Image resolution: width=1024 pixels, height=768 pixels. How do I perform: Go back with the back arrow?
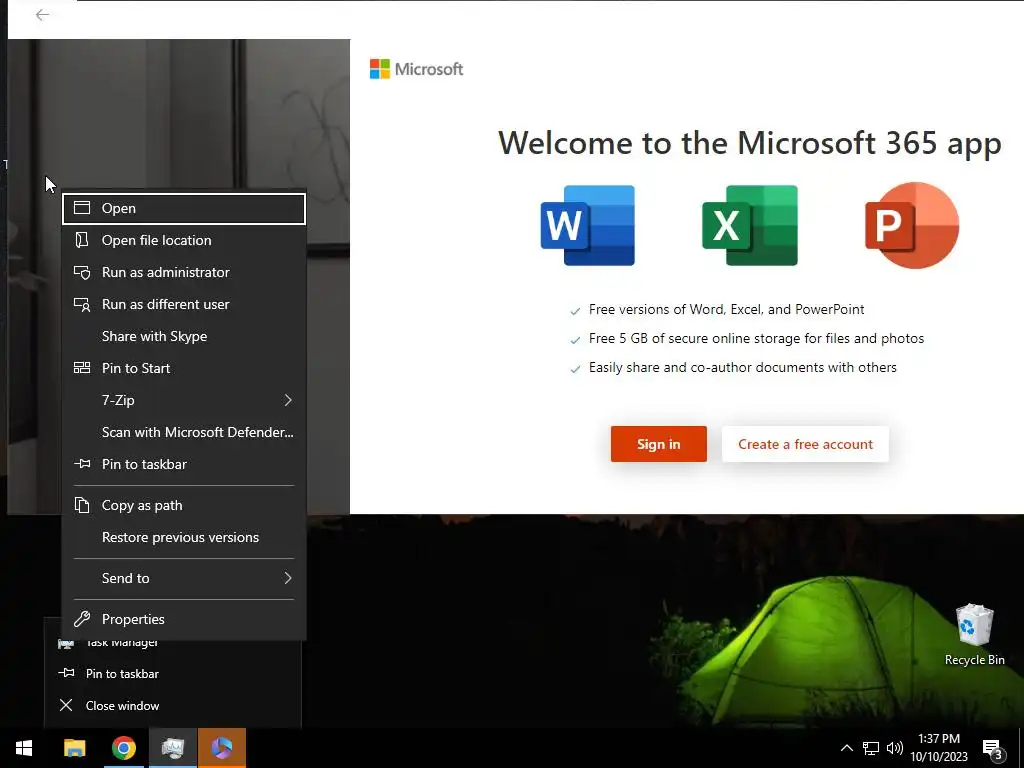click(42, 15)
